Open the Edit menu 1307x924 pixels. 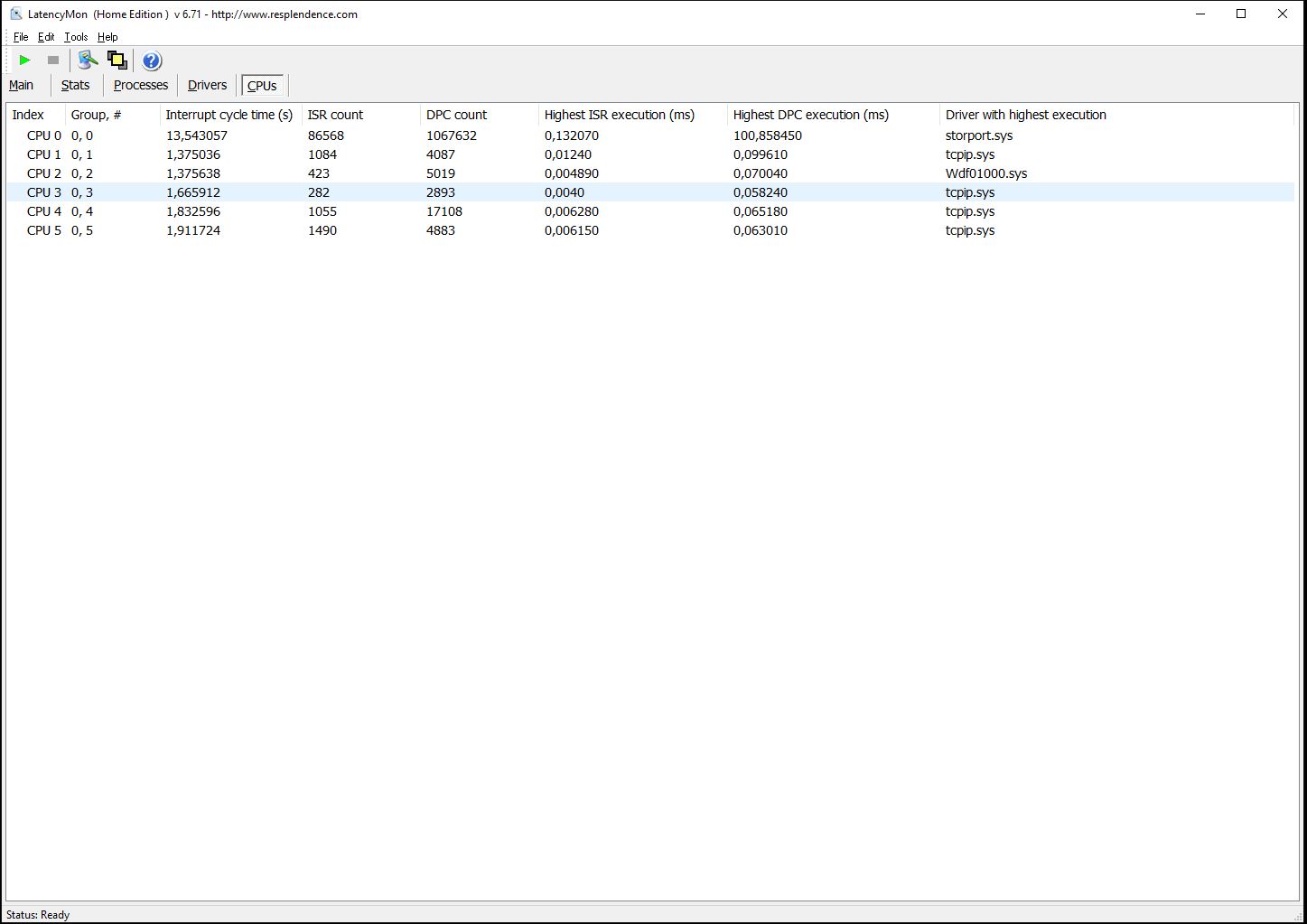[46, 37]
